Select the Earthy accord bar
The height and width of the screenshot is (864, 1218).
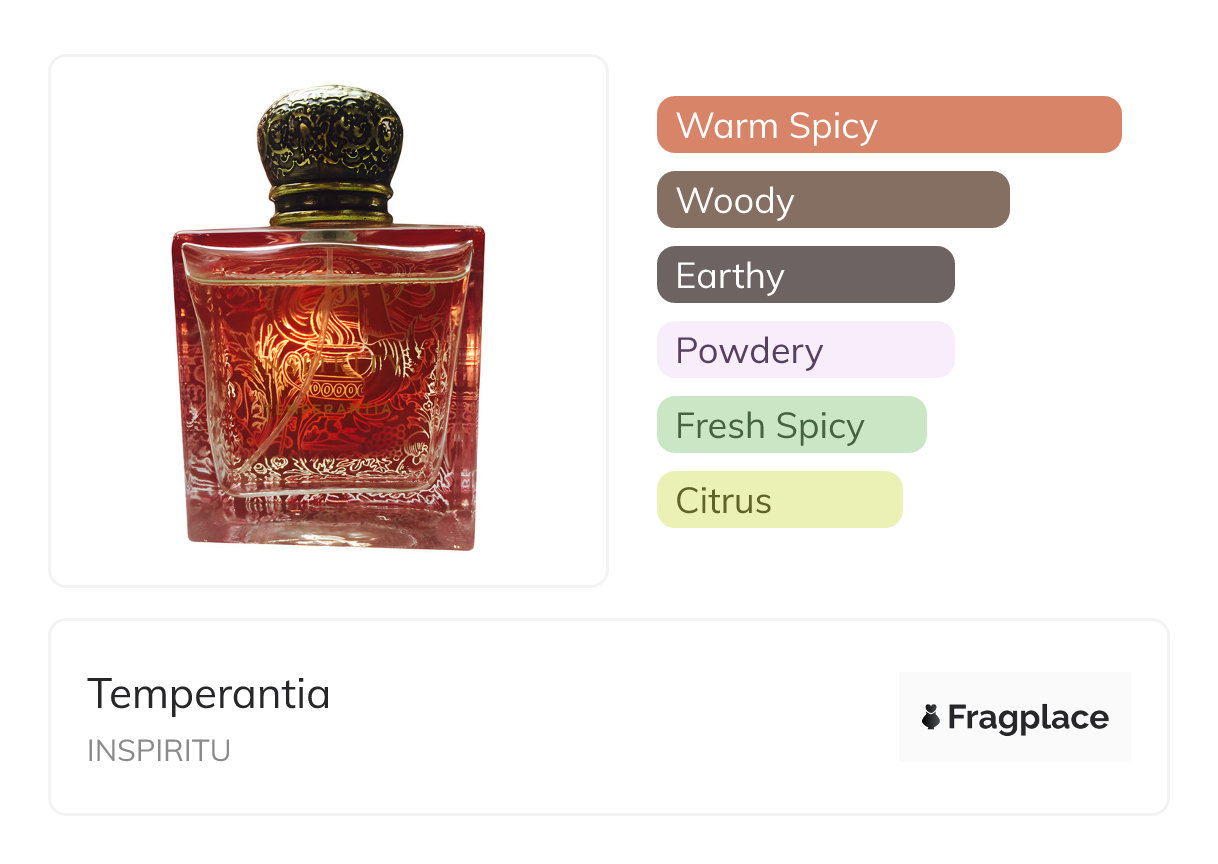806,275
